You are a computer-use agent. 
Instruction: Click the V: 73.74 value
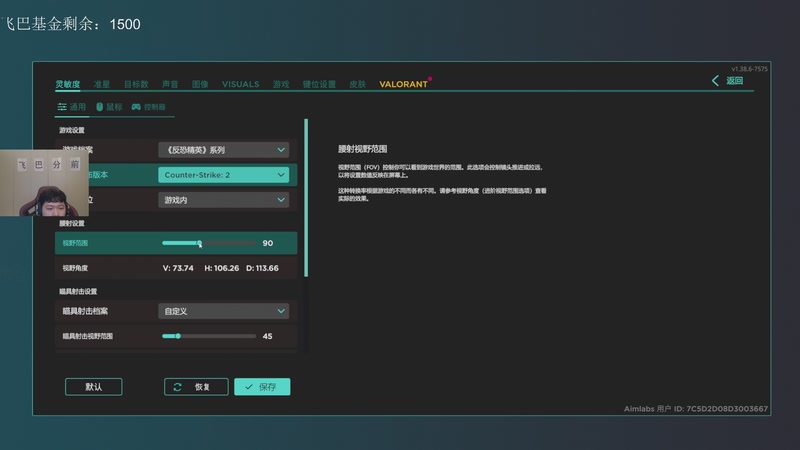click(x=178, y=268)
